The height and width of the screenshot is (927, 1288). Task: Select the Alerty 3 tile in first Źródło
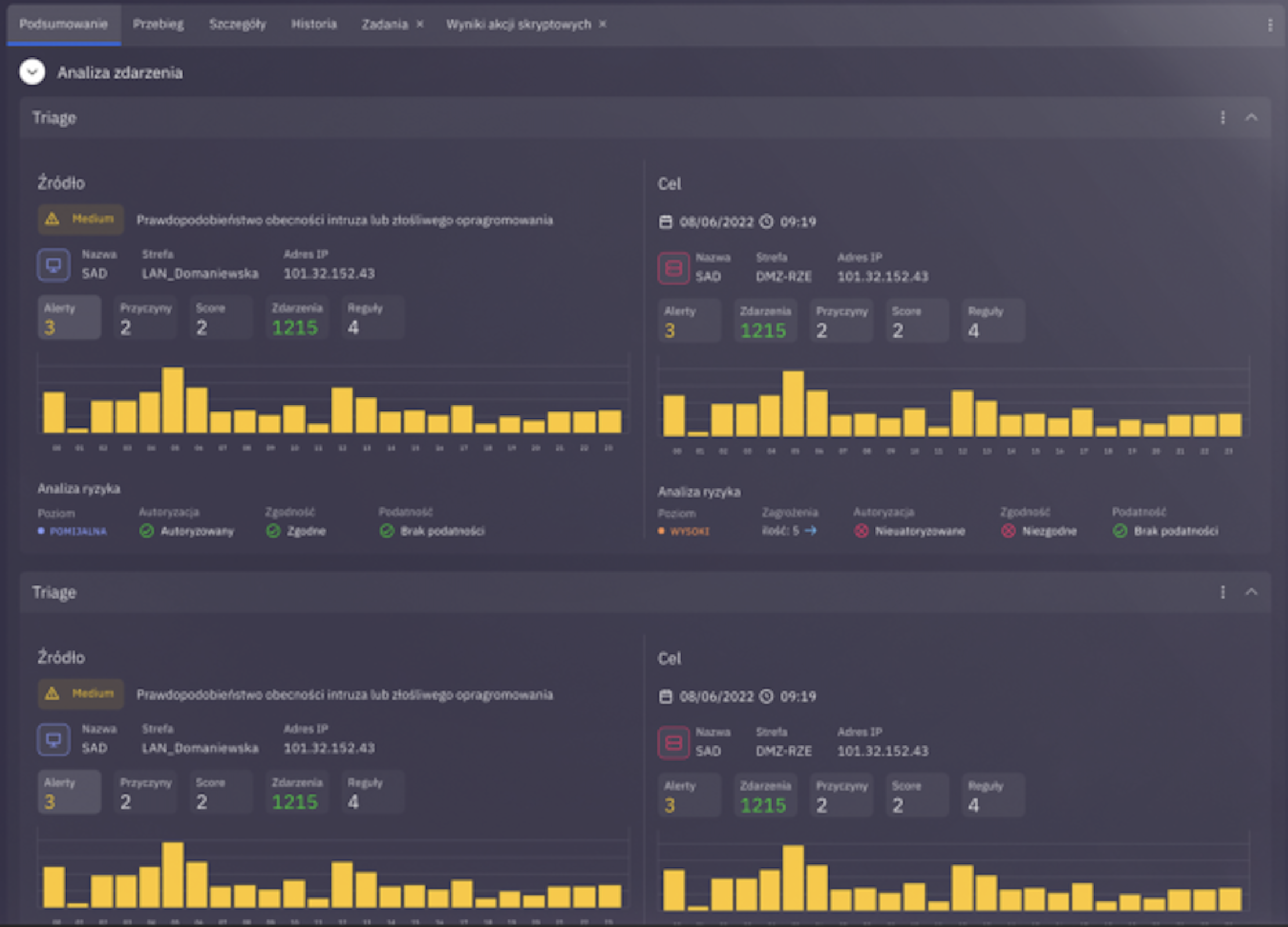[69, 318]
